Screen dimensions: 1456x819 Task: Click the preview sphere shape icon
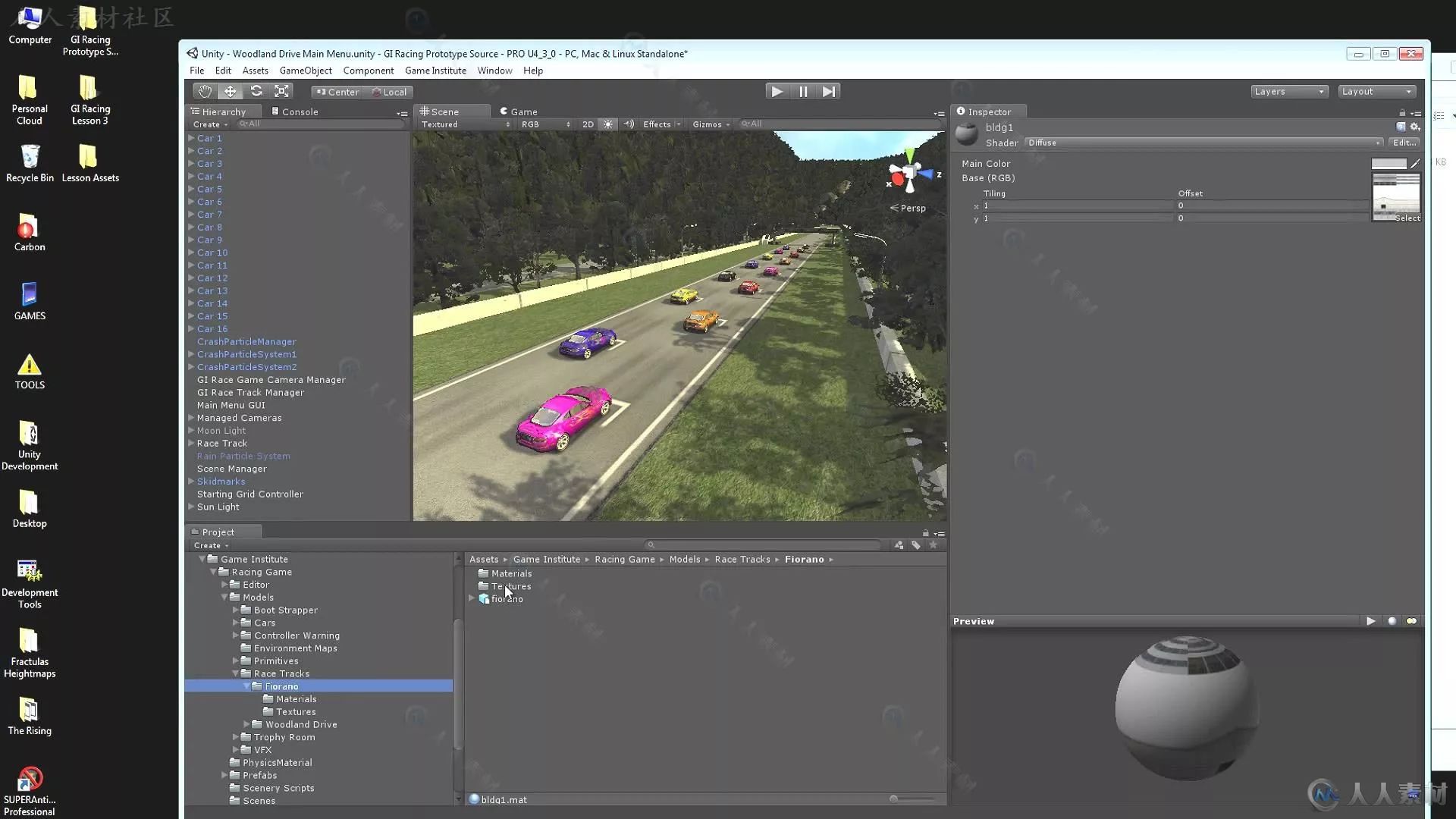point(1392,621)
